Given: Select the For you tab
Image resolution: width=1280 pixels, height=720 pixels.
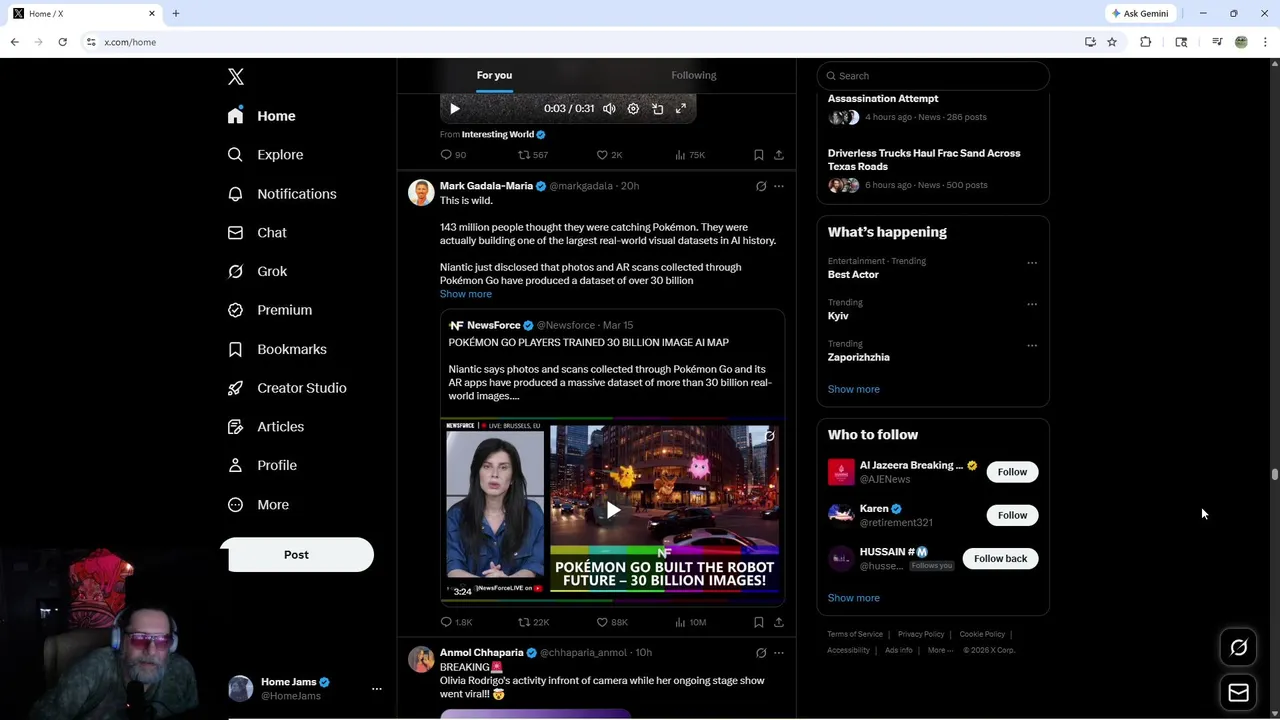Looking at the screenshot, I should 494,75.
